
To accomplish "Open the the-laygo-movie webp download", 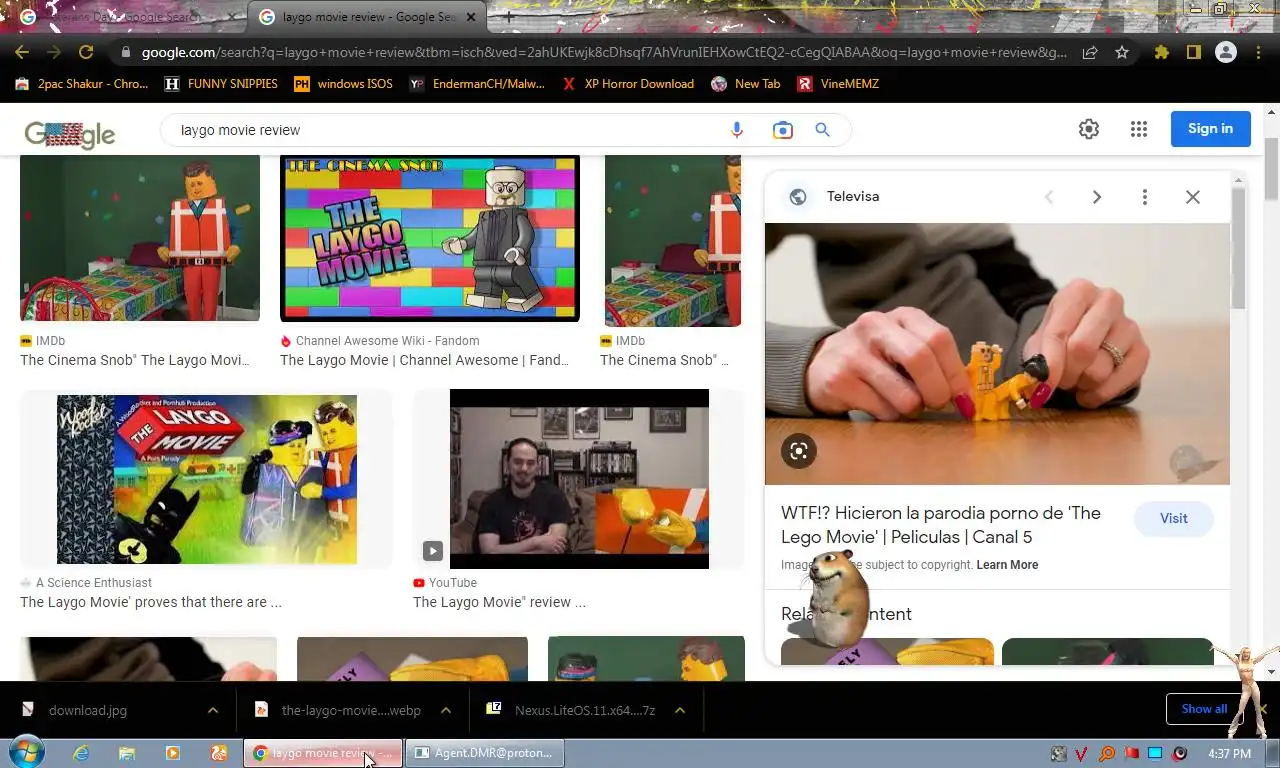I will click(x=351, y=710).
